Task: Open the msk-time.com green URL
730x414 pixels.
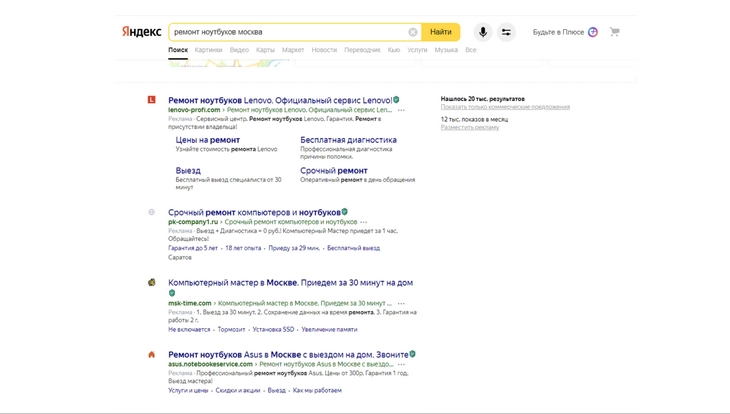Action: pos(189,303)
